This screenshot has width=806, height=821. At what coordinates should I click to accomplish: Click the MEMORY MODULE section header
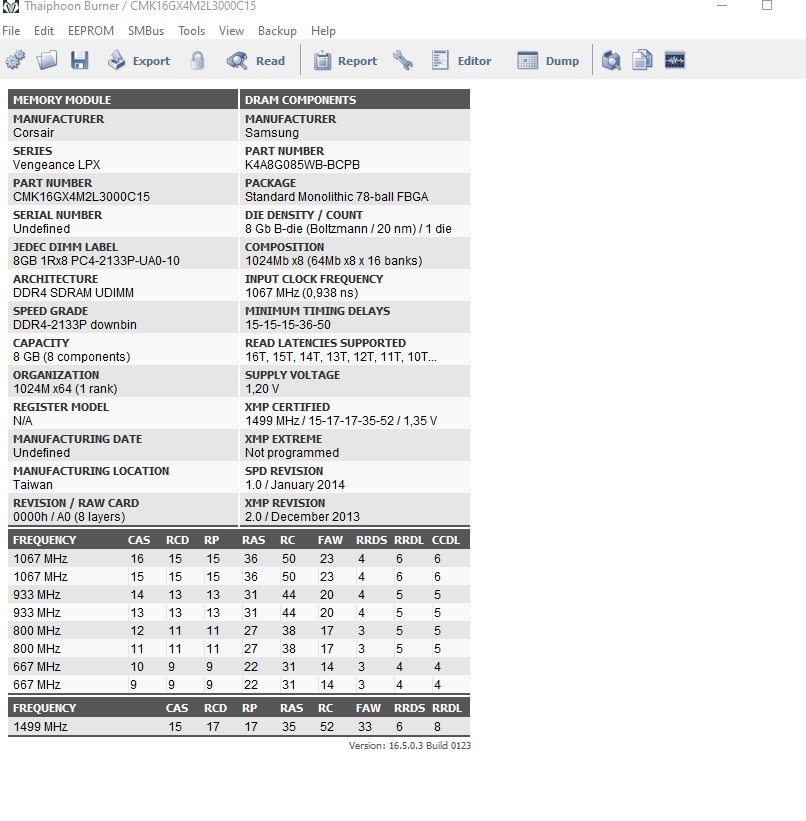123,99
